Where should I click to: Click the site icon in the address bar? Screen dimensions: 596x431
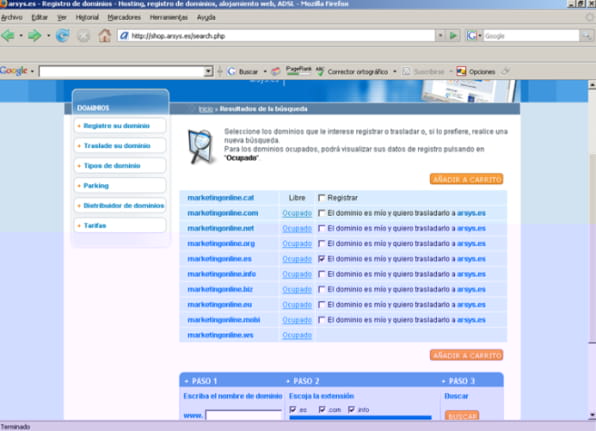click(124, 36)
